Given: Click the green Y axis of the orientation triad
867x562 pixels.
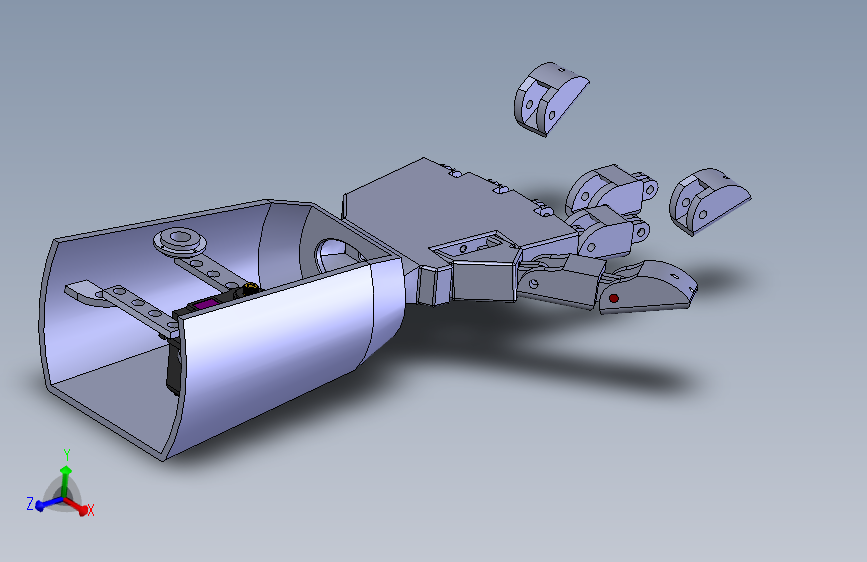Looking at the screenshot, I should tap(66, 481).
